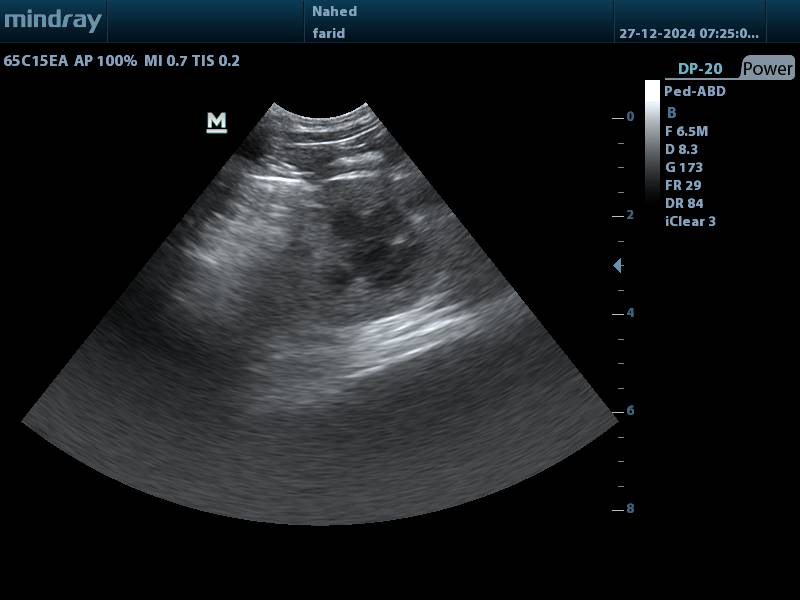Click the date and time 27-12-2024
Image resolution: width=800 pixels, height=600 pixels.
point(689,34)
